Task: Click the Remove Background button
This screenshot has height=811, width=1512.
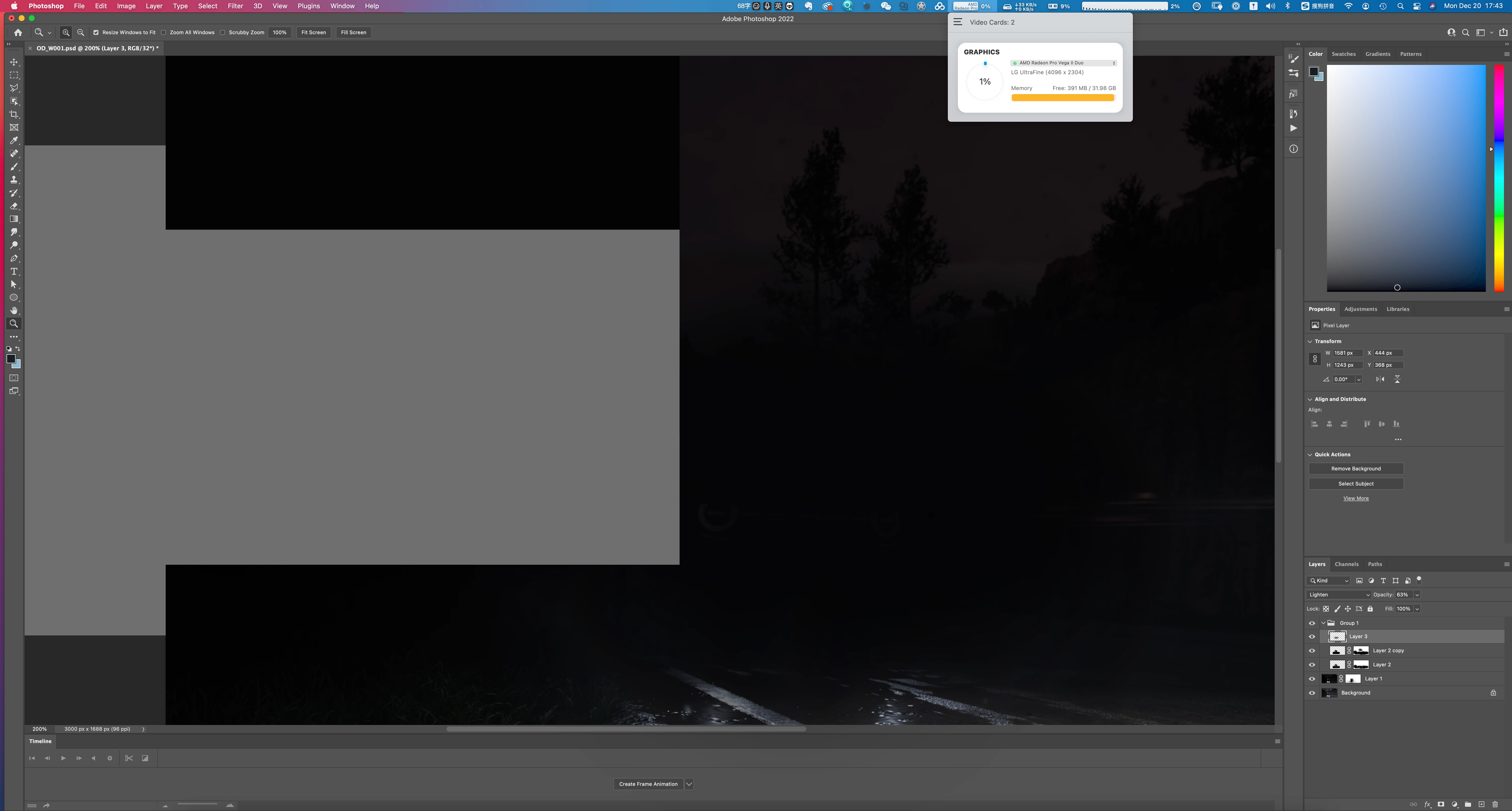Action: tap(1355, 469)
